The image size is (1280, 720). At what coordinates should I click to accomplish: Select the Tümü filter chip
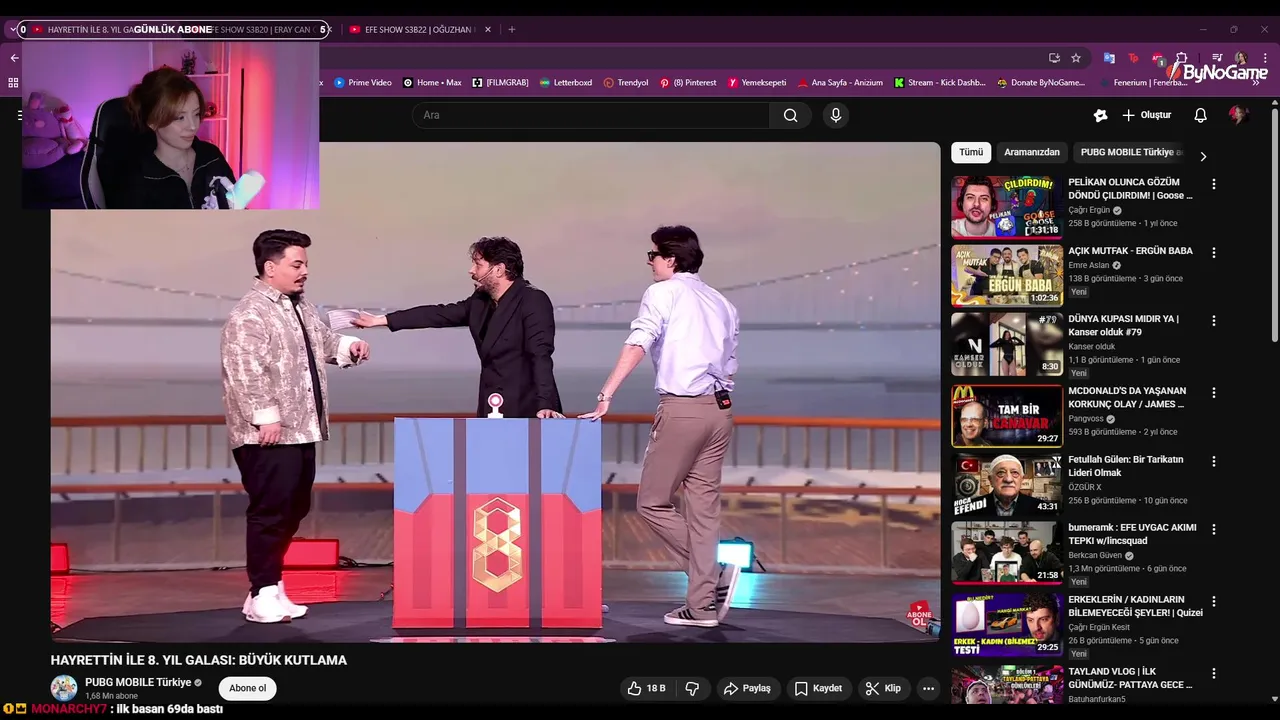pos(971,152)
